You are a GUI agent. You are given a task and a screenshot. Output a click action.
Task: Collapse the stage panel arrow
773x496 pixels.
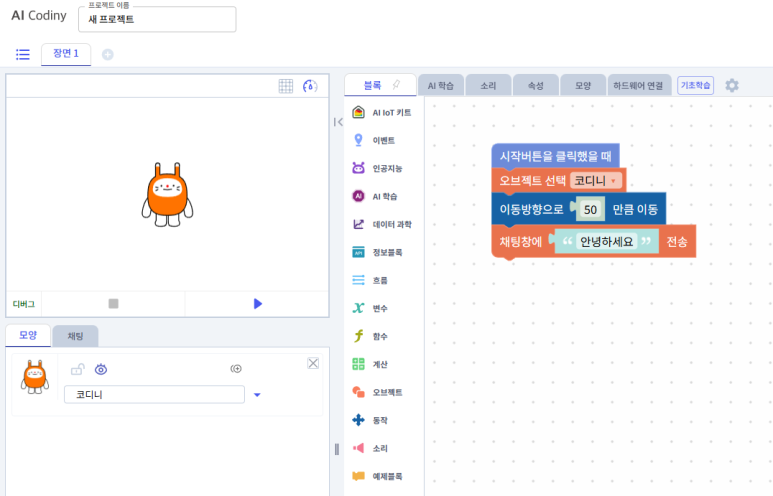point(338,122)
